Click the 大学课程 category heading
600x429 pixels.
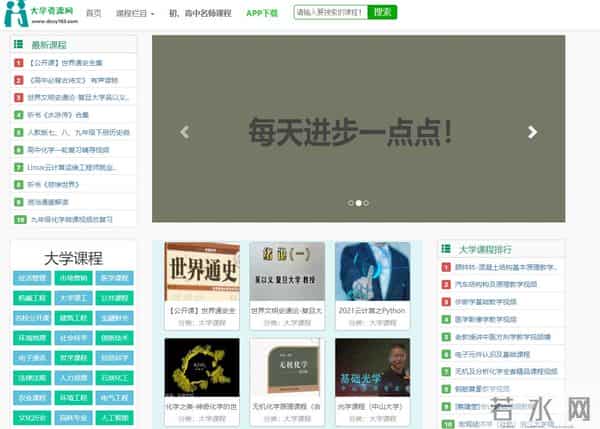73,258
